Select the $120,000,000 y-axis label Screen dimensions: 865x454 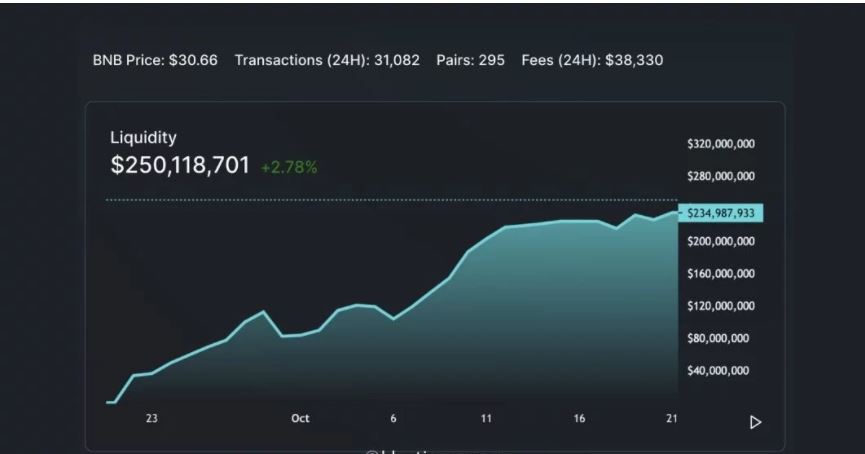720,306
